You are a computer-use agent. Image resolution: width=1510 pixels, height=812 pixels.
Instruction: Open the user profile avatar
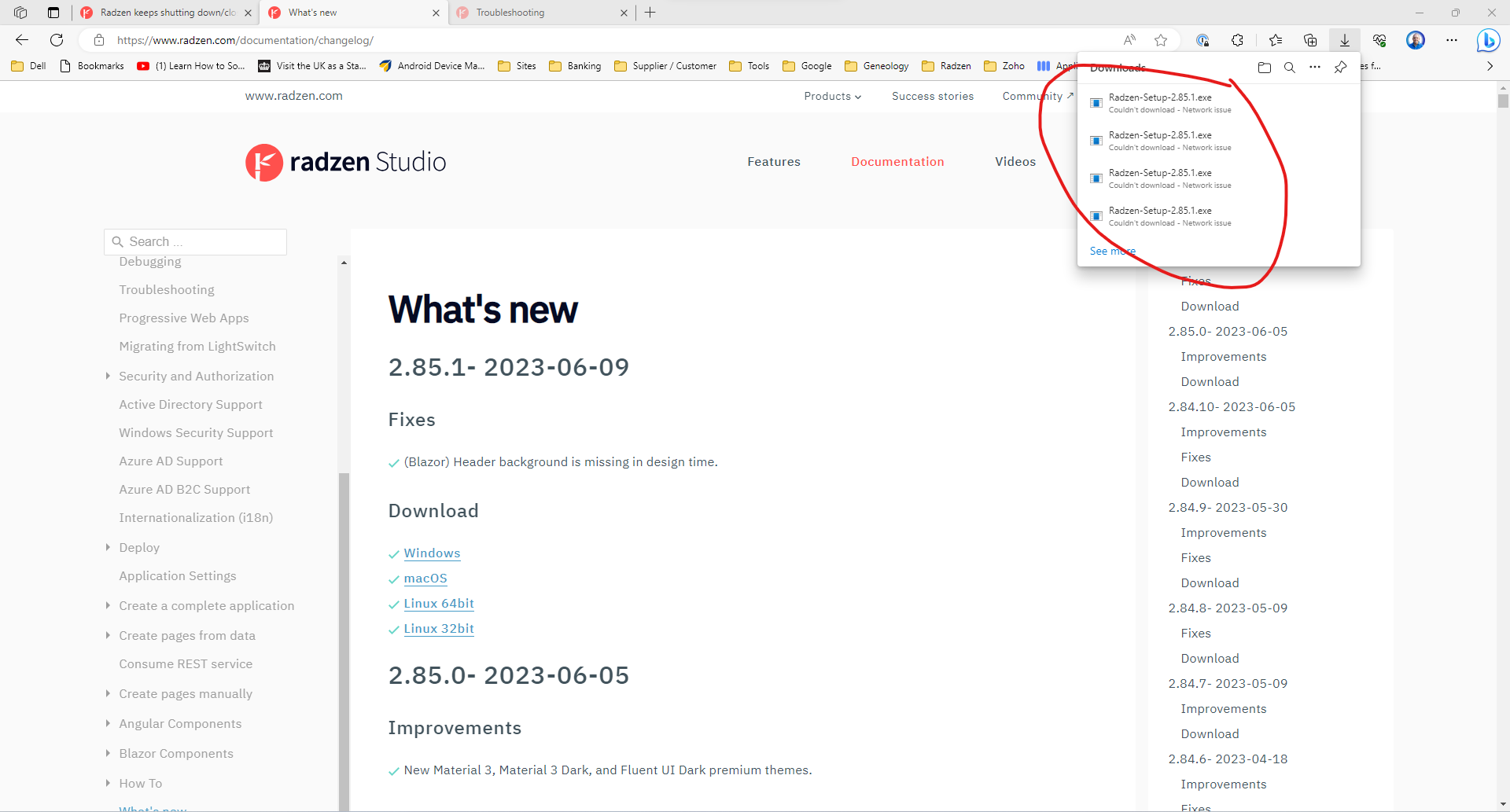pos(1416,40)
